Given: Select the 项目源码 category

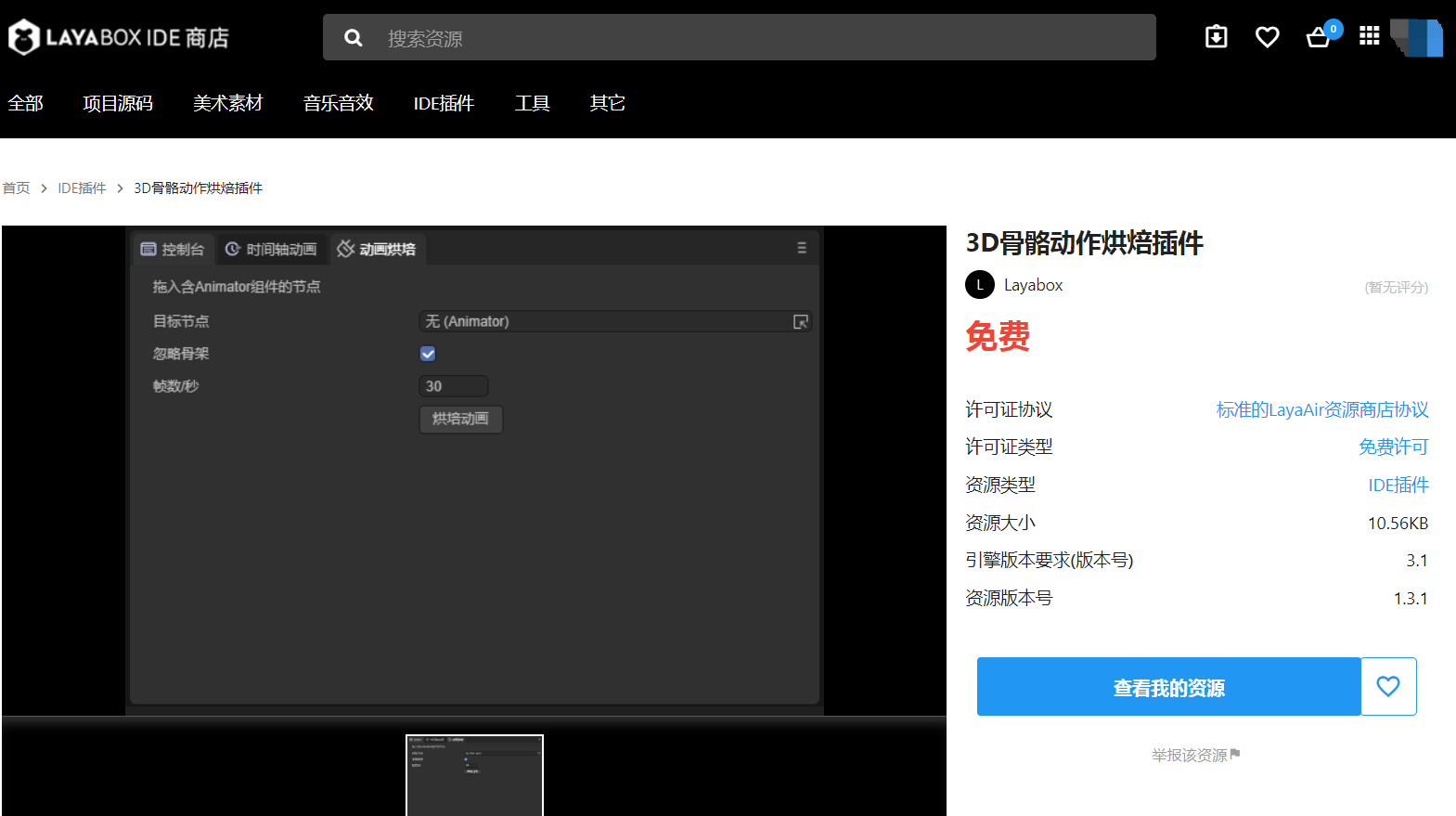Looking at the screenshot, I should tap(118, 103).
